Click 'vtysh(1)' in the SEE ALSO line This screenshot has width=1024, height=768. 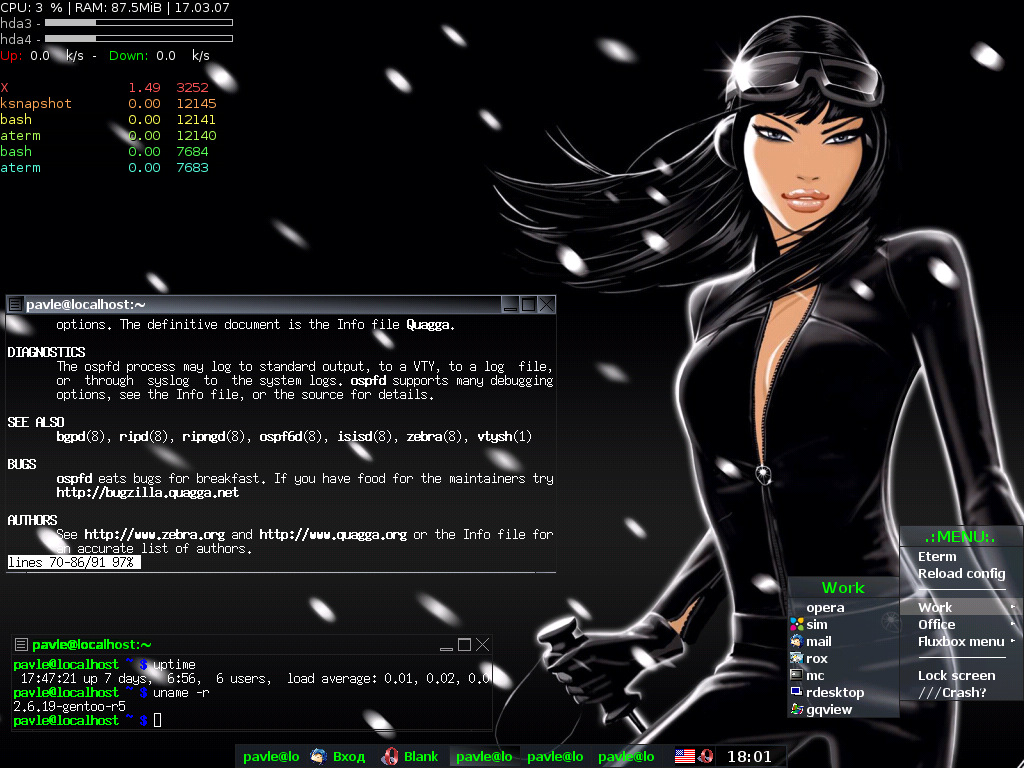click(505, 436)
